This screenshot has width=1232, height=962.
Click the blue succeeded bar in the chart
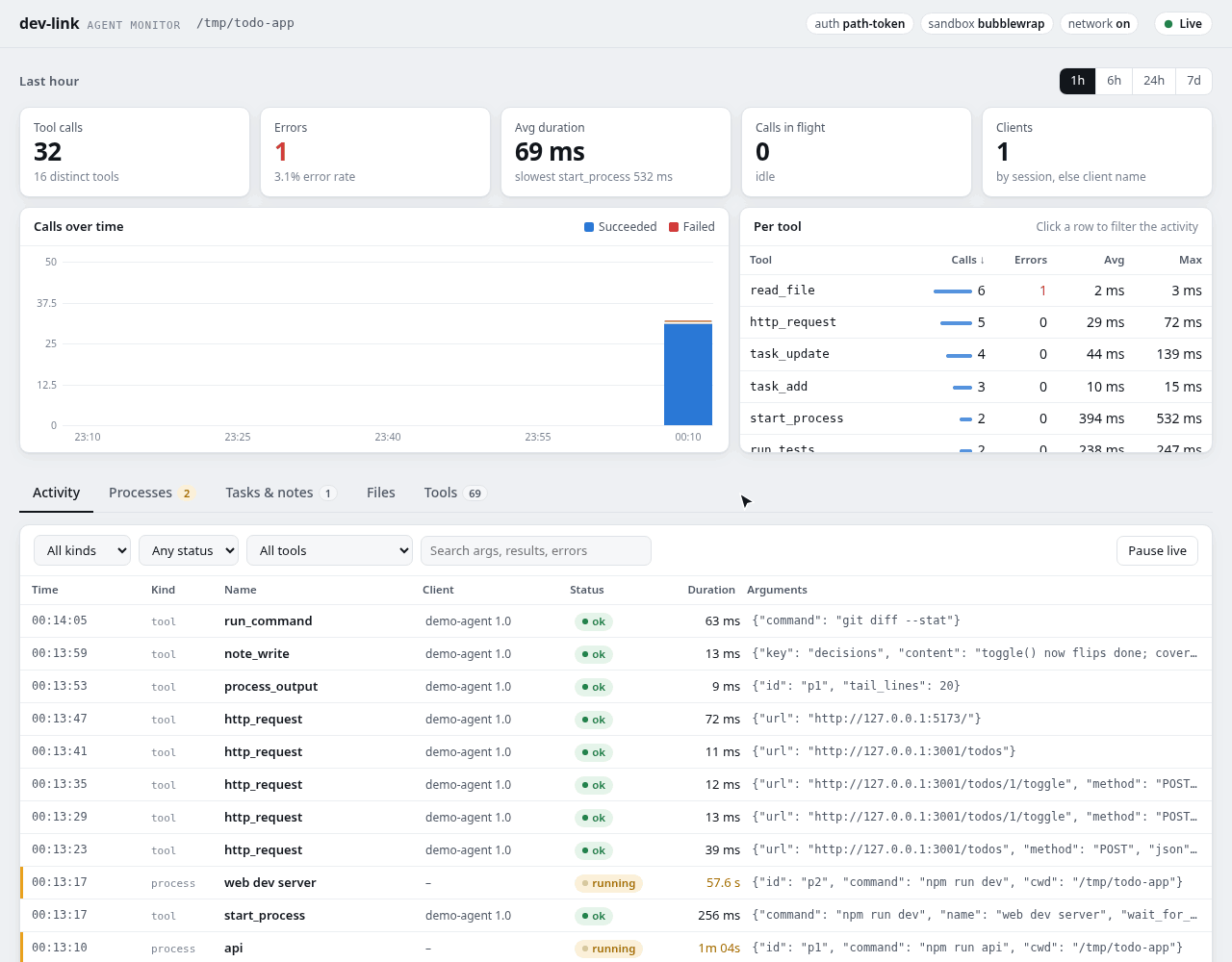coord(688,374)
